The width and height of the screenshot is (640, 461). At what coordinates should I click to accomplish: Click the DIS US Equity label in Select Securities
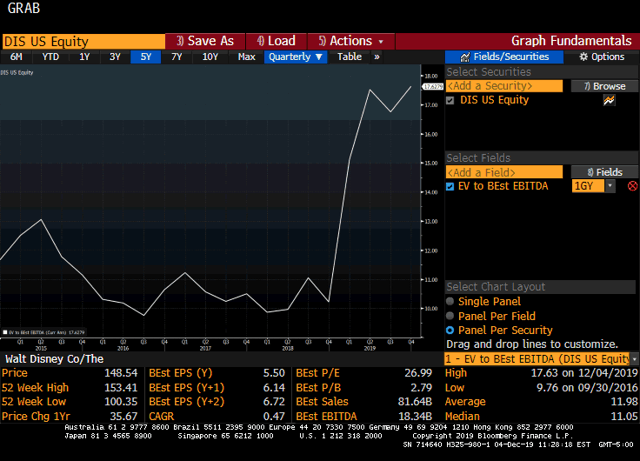coord(494,100)
